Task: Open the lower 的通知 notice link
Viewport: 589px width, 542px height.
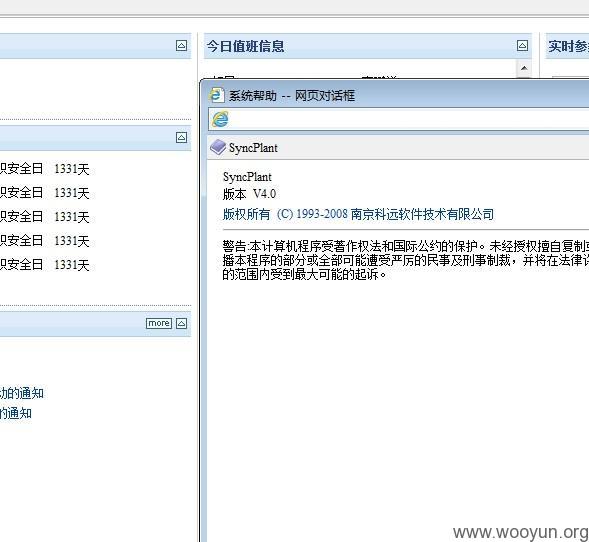Action: (x=16, y=413)
